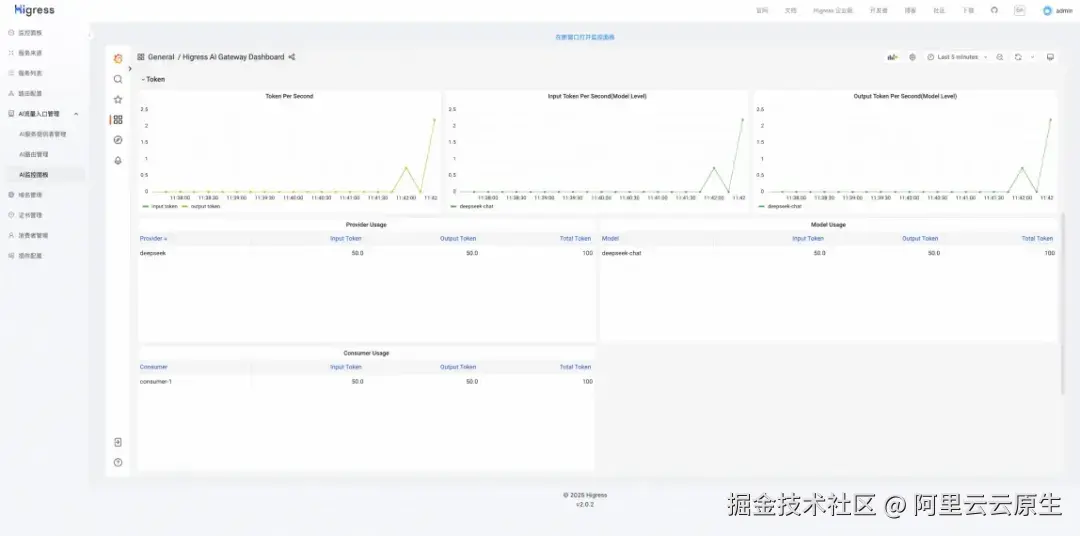Open Dashboards grid icon in Grafana sidebar

118,120
